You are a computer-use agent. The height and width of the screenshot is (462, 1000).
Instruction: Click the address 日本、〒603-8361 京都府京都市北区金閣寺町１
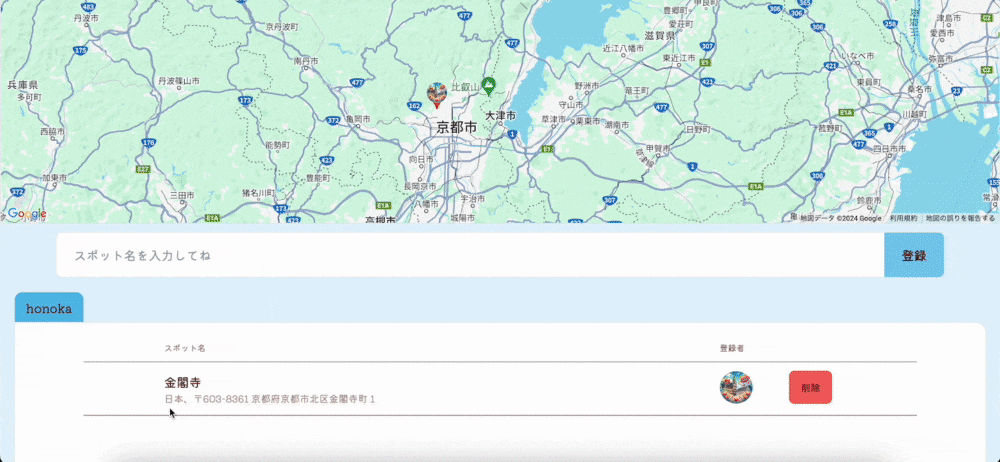pos(270,399)
